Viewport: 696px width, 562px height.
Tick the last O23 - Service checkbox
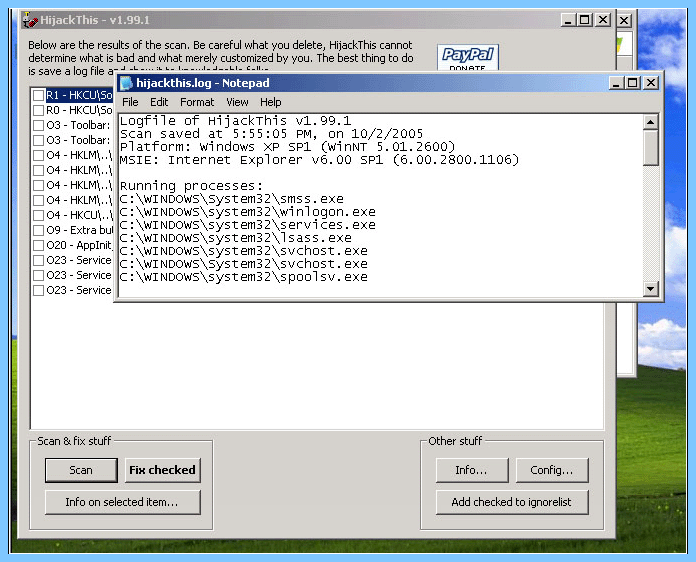pos(39,290)
